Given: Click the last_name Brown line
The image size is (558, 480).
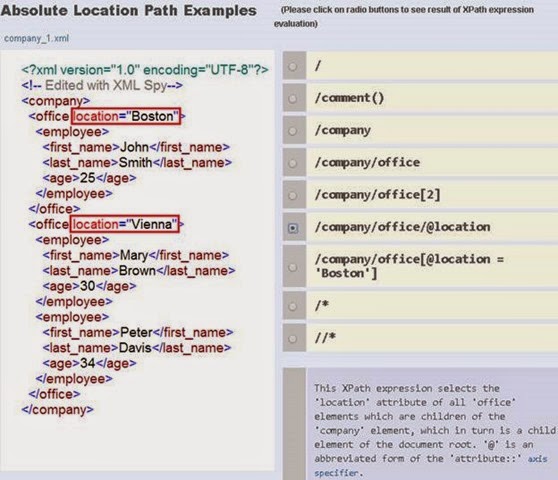Looking at the screenshot, I should (x=139, y=271).
